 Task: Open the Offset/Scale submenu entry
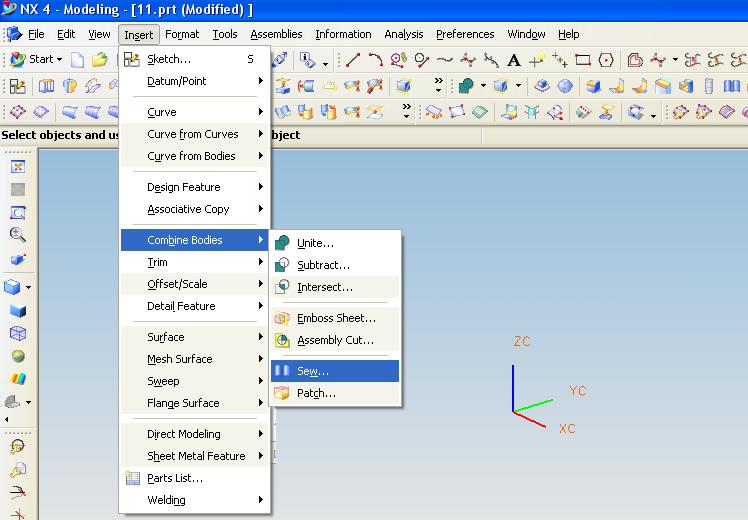(196, 284)
